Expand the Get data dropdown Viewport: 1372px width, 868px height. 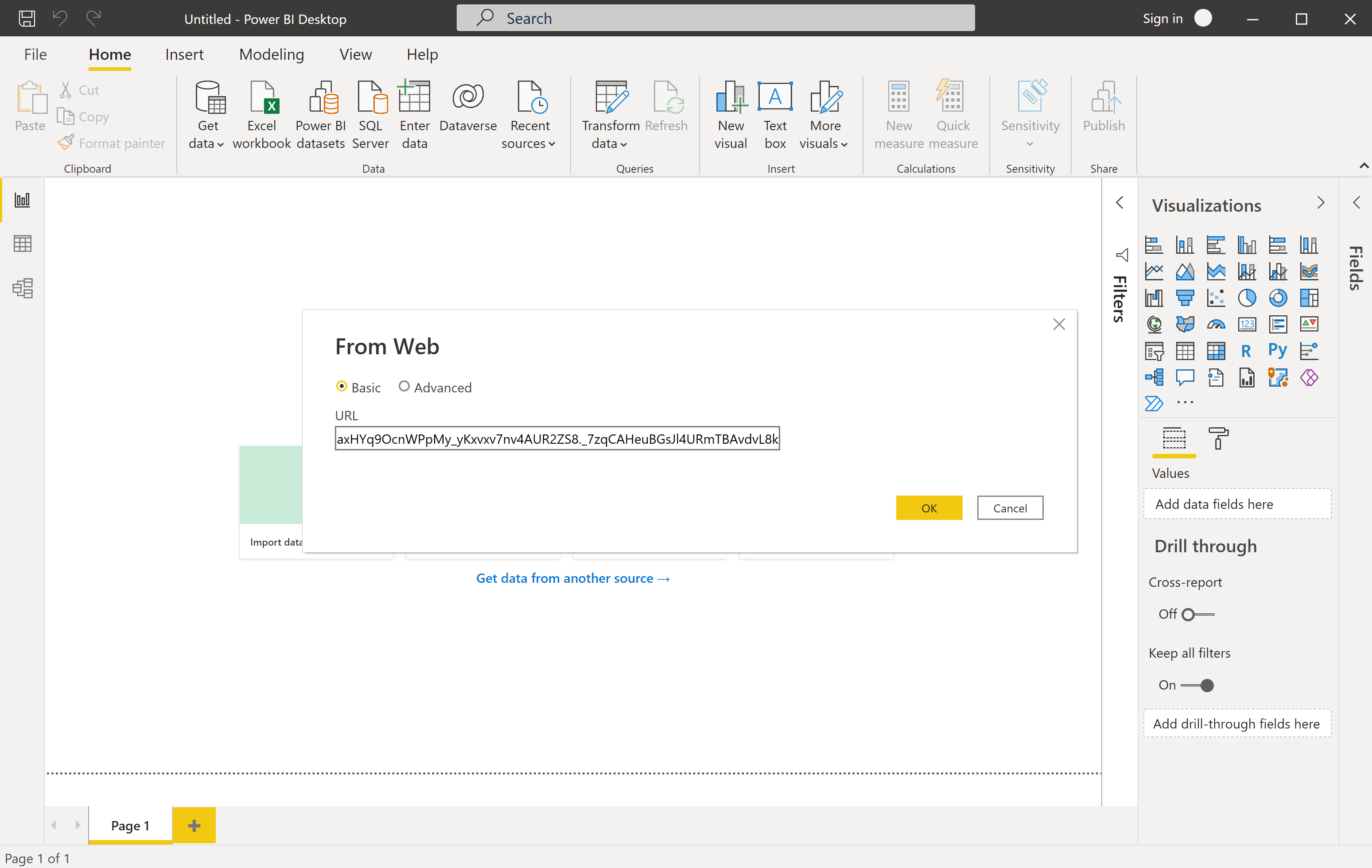207,115
